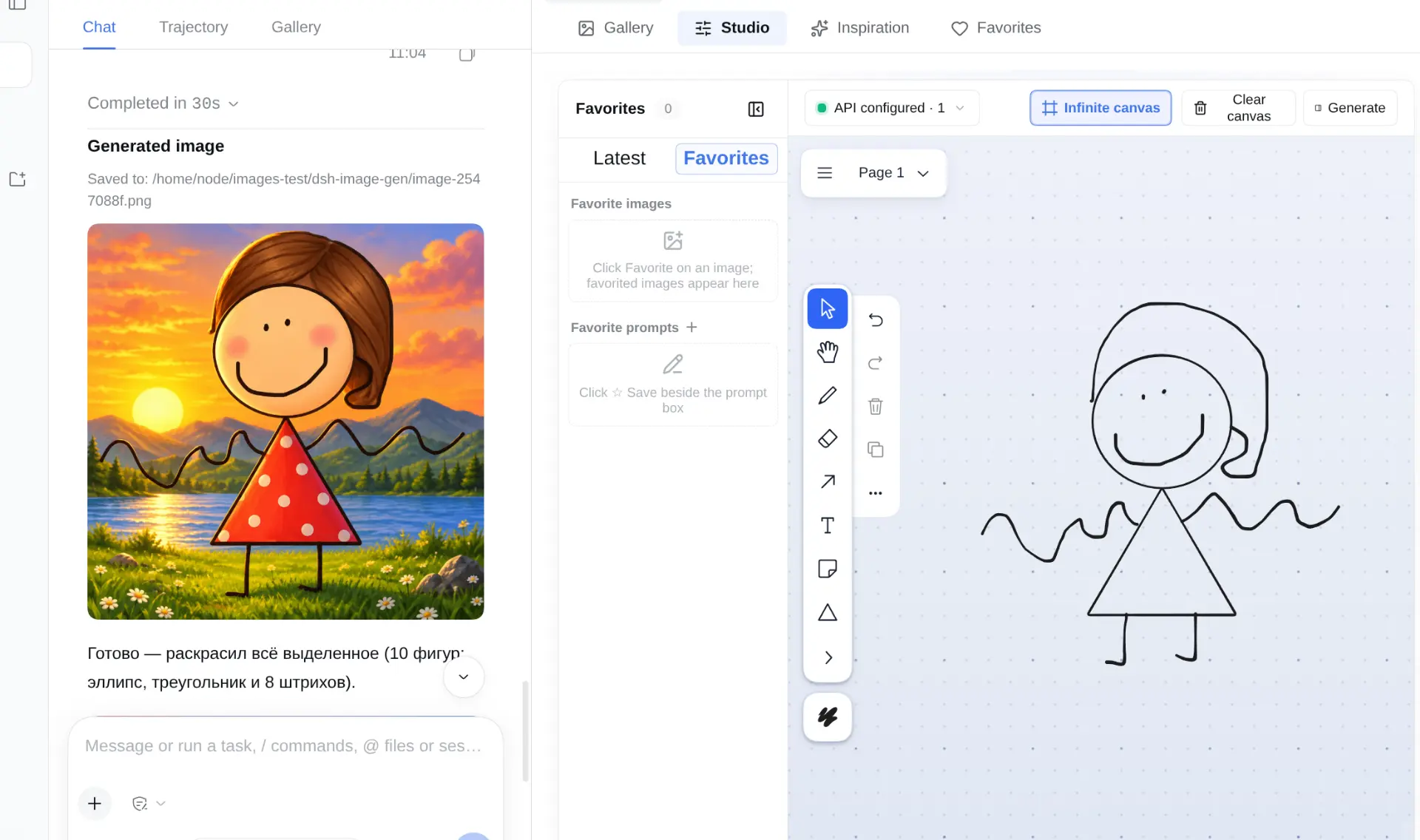Delete selection with trash icon in toolbar
Viewport: 1420px width, 840px height.
tap(876, 406)
